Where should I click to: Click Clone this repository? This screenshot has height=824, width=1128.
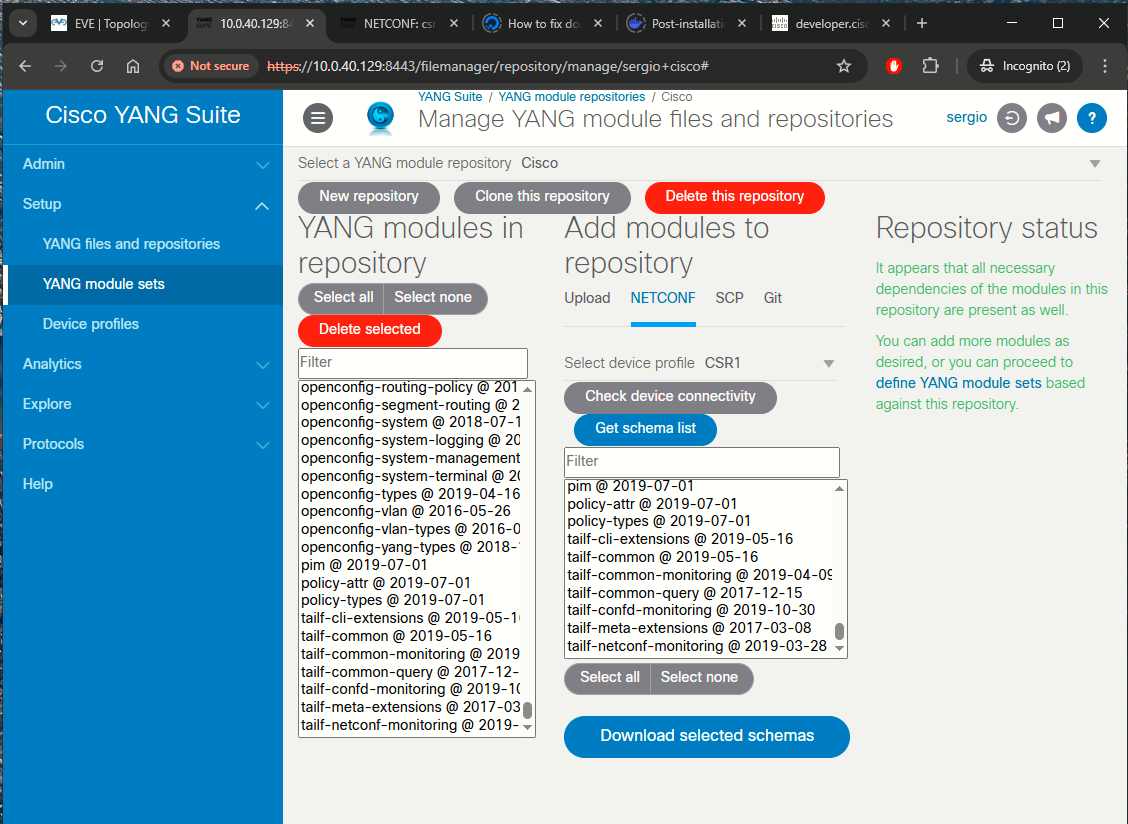click(x=542, y=196)
